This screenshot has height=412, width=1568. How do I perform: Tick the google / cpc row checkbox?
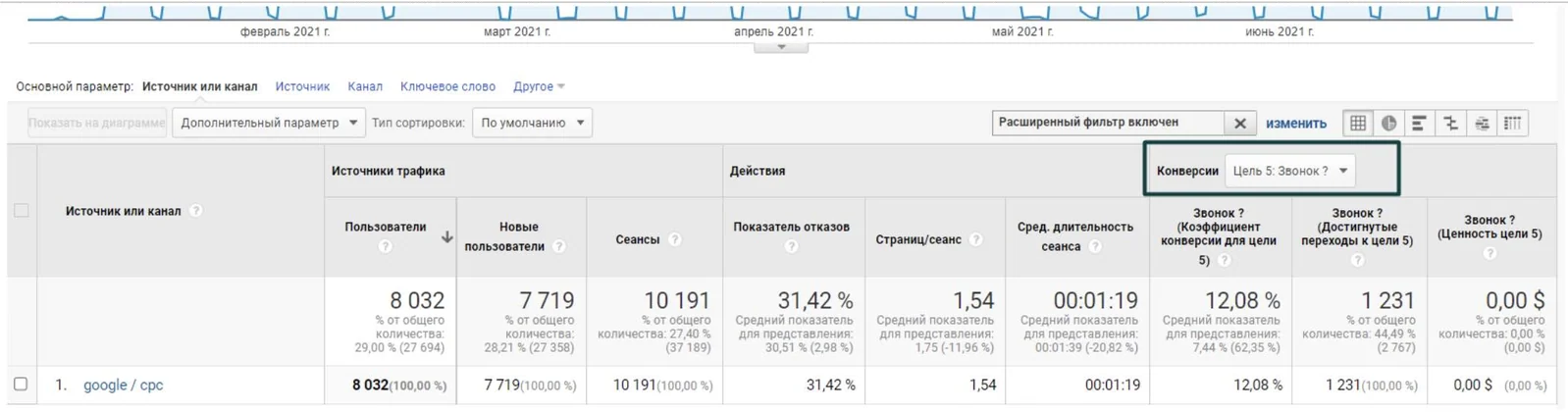click(x=21, y=385)
